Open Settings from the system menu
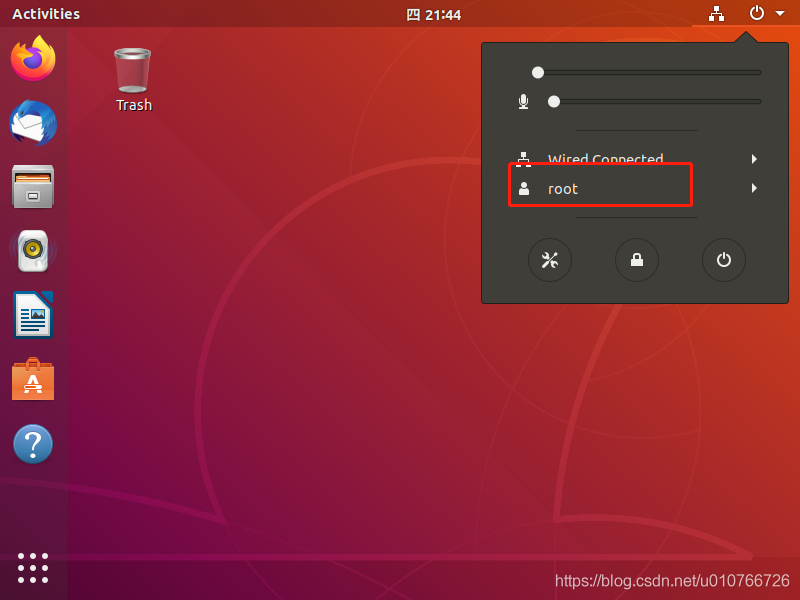Viewport: 800px width, 600px height. point(549,260)
